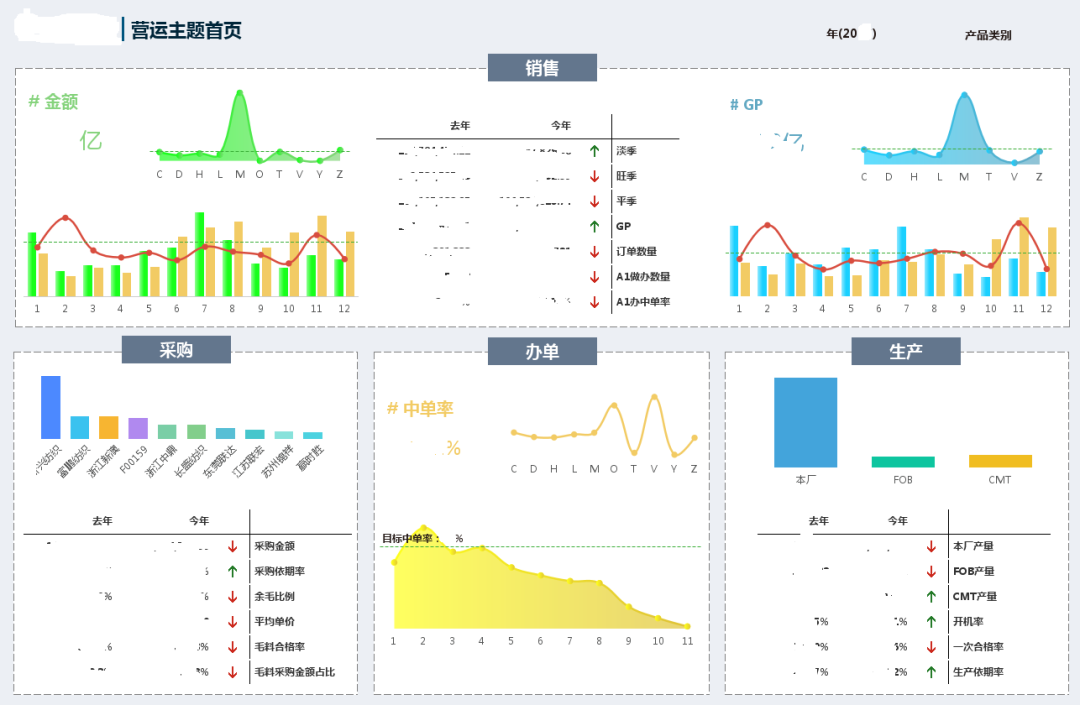This screenshot has width=1080, height=705.
Task: Click the red down arrow beside 本厂产量
Action: (x=931, y=546)
